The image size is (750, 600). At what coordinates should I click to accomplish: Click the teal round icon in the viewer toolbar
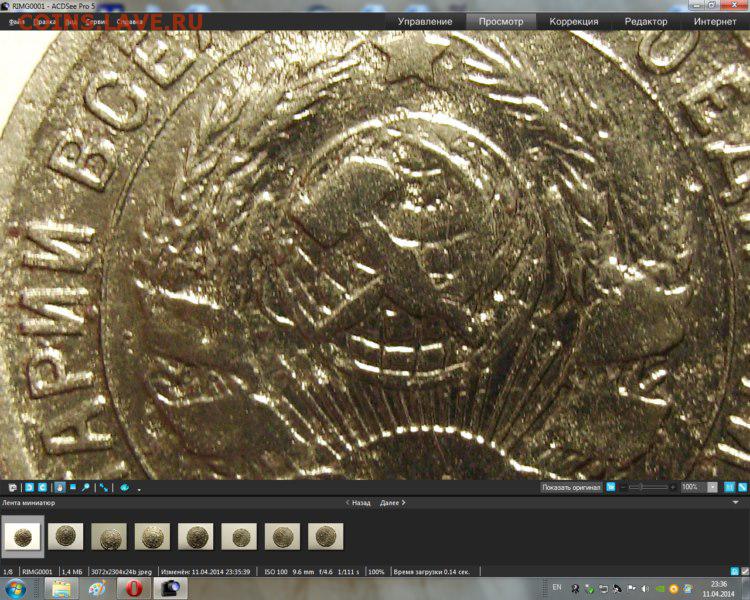coord(125,488)
